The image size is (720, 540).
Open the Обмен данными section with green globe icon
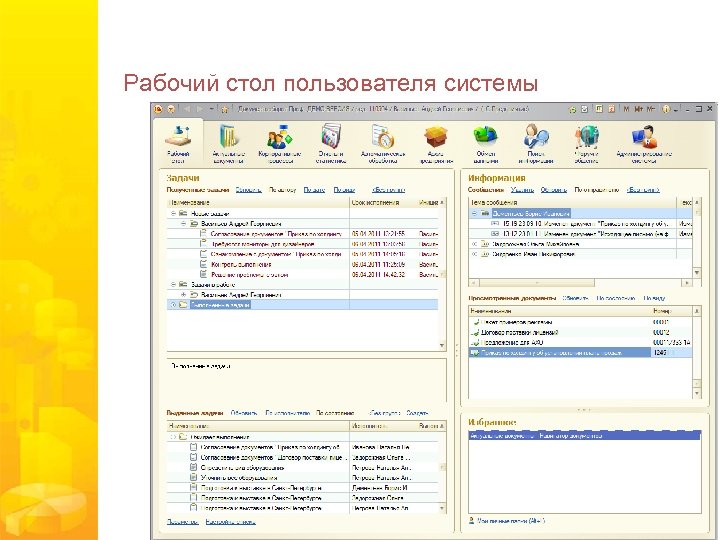coord(485,143)
